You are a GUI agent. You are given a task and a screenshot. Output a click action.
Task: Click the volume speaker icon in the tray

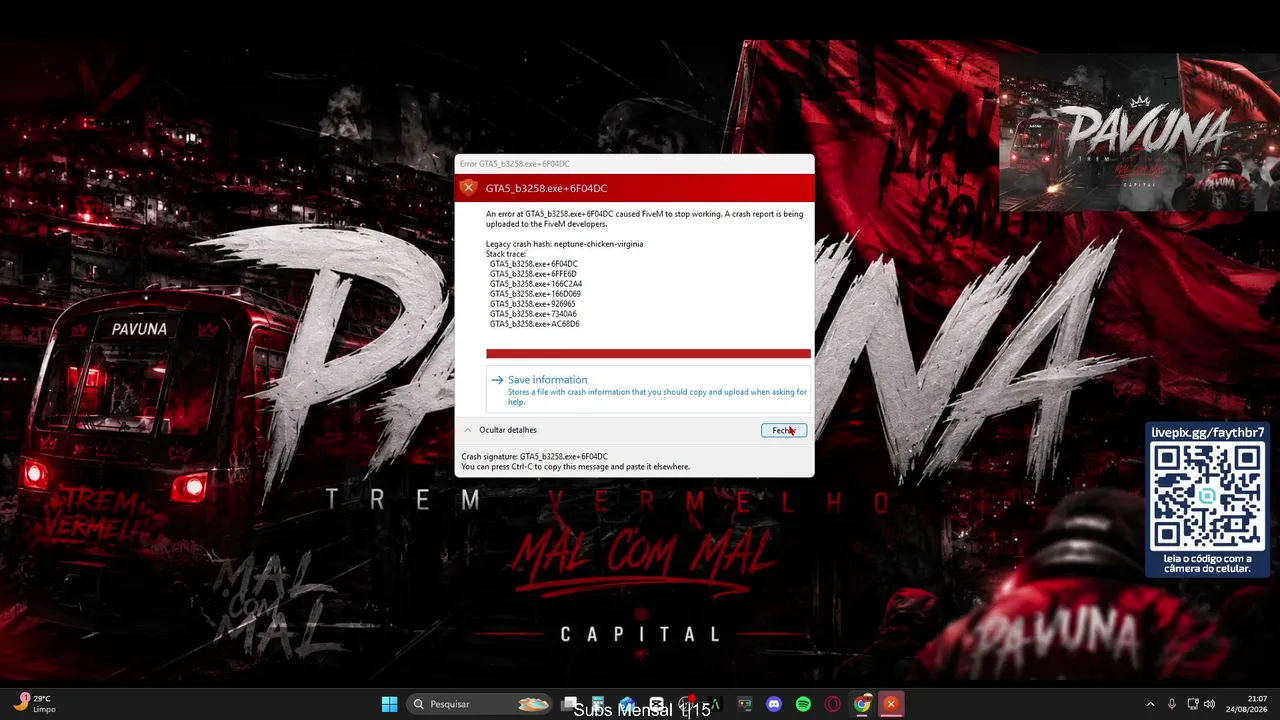(1209, 704)
